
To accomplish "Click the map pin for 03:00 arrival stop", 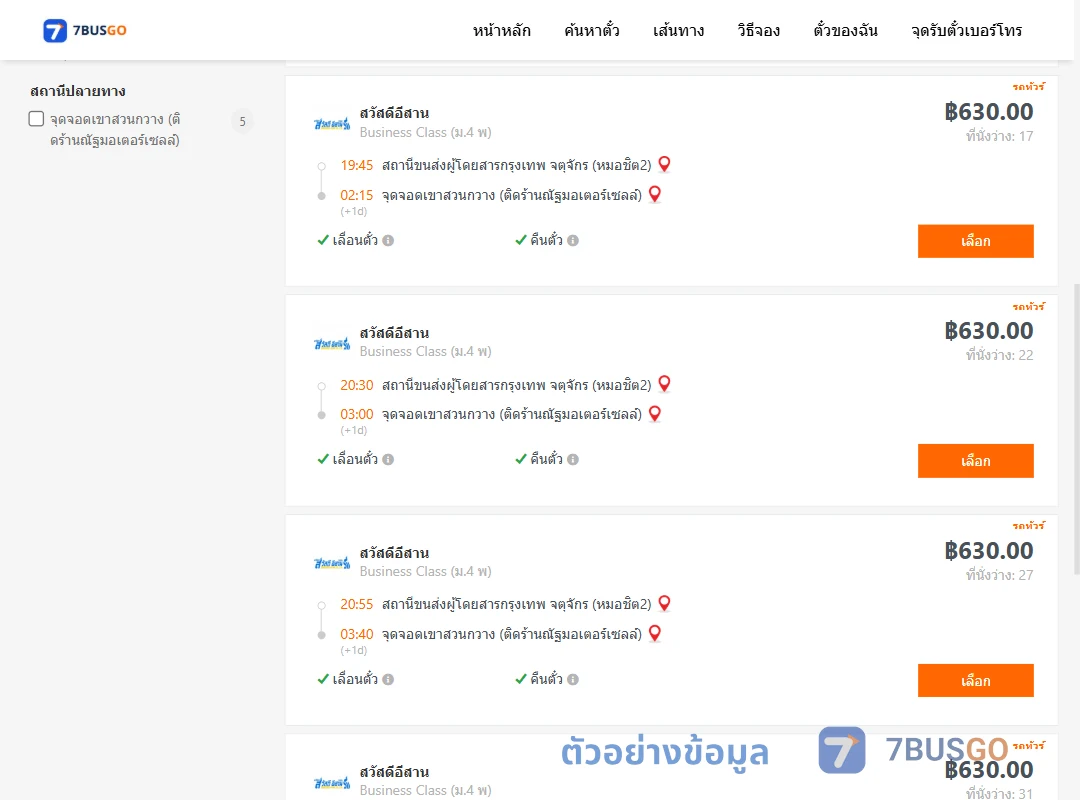I will (x=655, y=413).
